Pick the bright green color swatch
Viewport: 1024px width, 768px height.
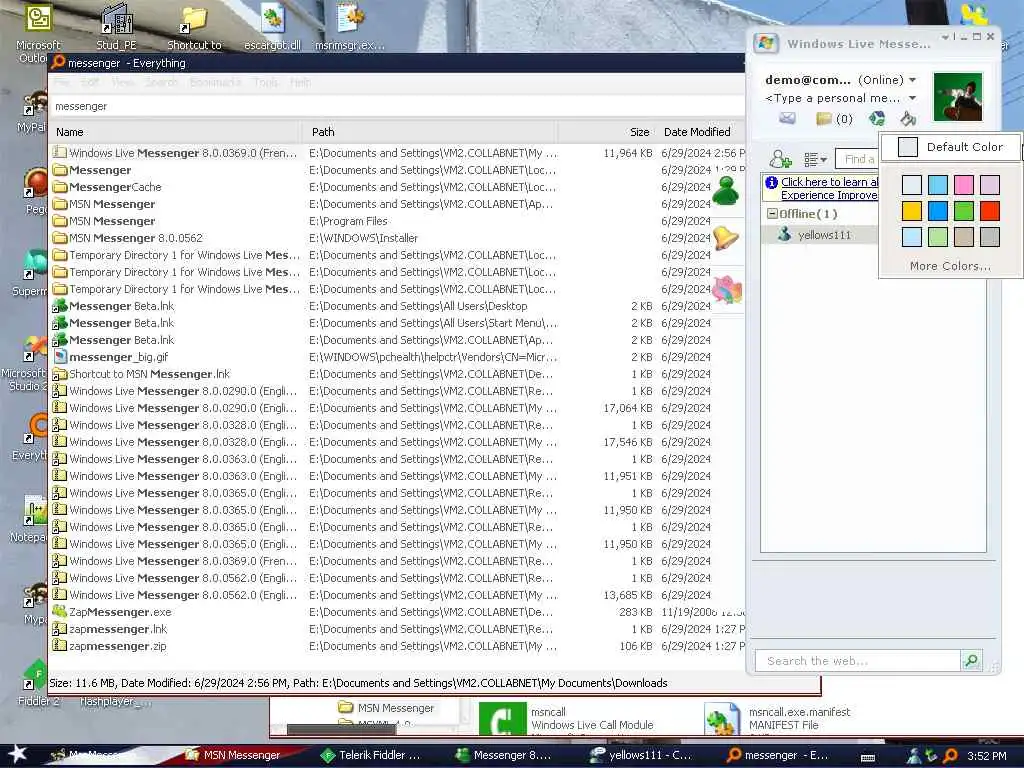[963, 211]
